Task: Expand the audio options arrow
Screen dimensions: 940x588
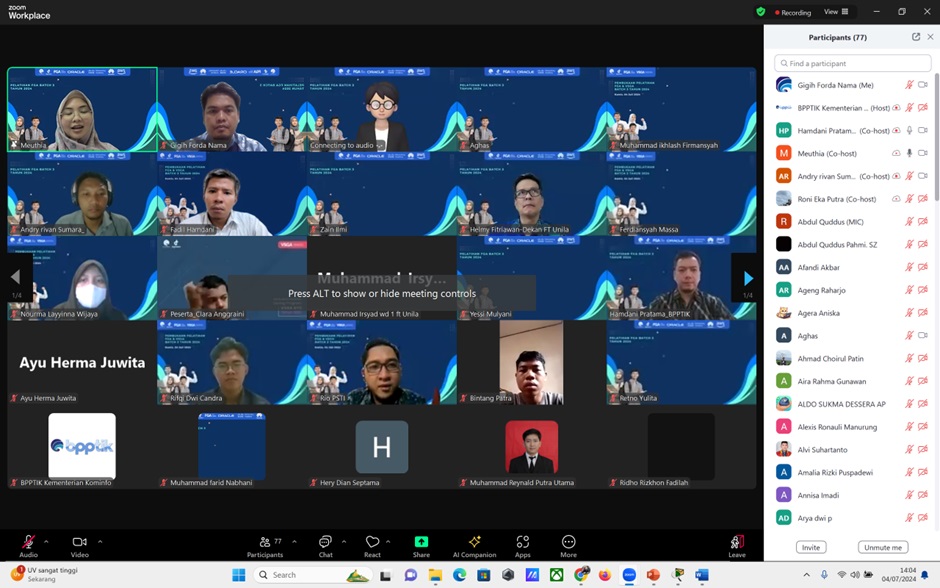Action: click(x=46, y=541)
